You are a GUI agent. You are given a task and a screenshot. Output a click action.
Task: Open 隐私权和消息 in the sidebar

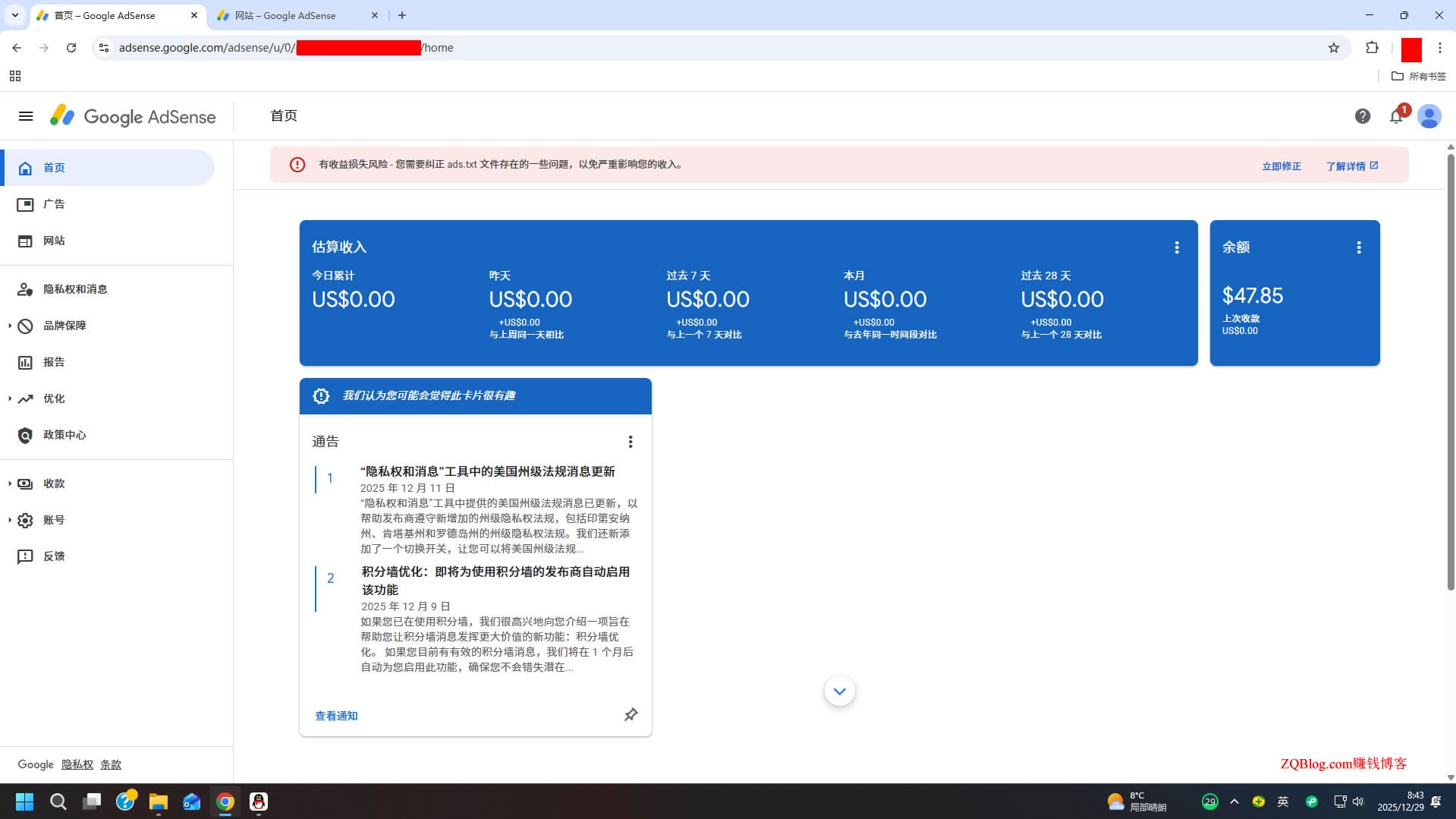pyautogui.click(x=108, y=289)
